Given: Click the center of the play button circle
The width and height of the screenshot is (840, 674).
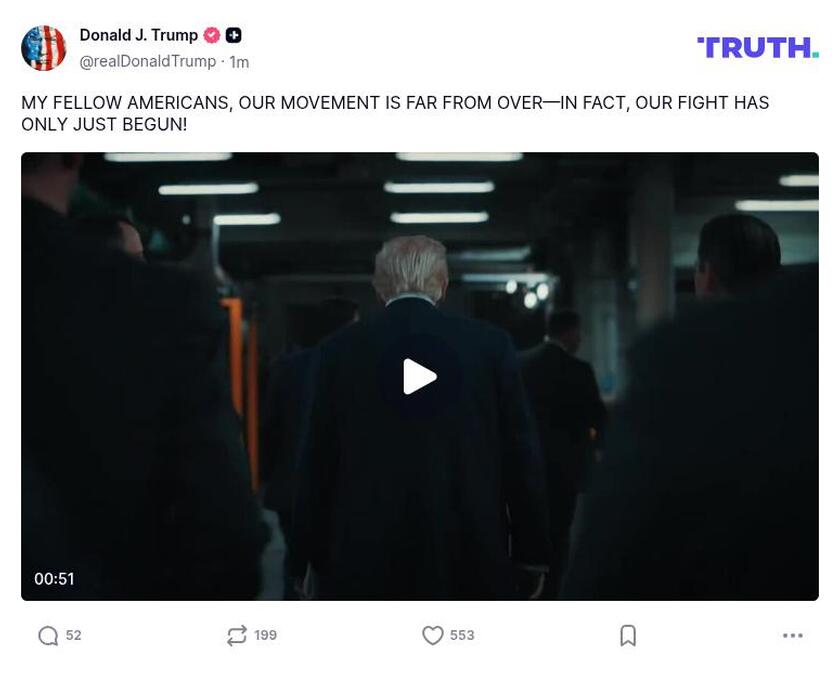Looking at the screenshot, I should click(x=419, y=376).
